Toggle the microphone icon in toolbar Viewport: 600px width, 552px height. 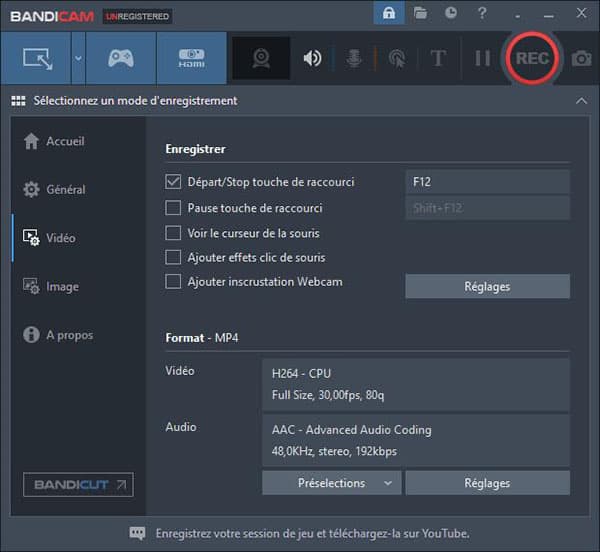pos(354,58)
